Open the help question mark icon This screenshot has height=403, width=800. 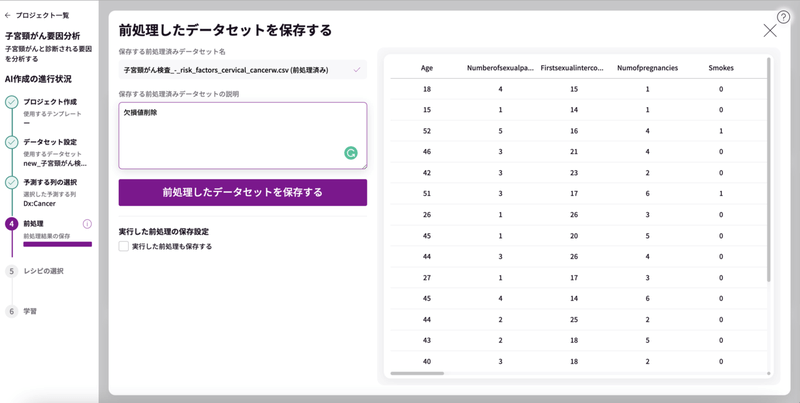click(x=783, y=17)
